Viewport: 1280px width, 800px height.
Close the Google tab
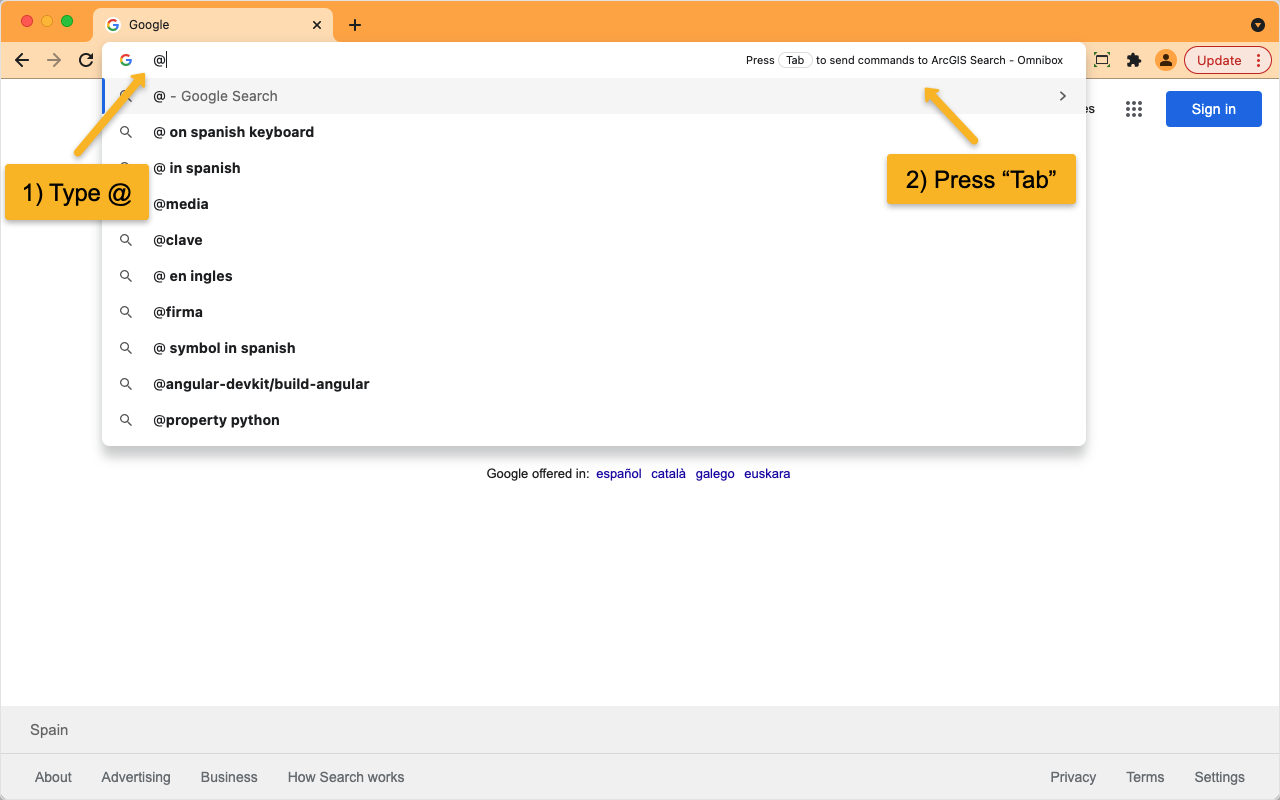click(317, 25)
